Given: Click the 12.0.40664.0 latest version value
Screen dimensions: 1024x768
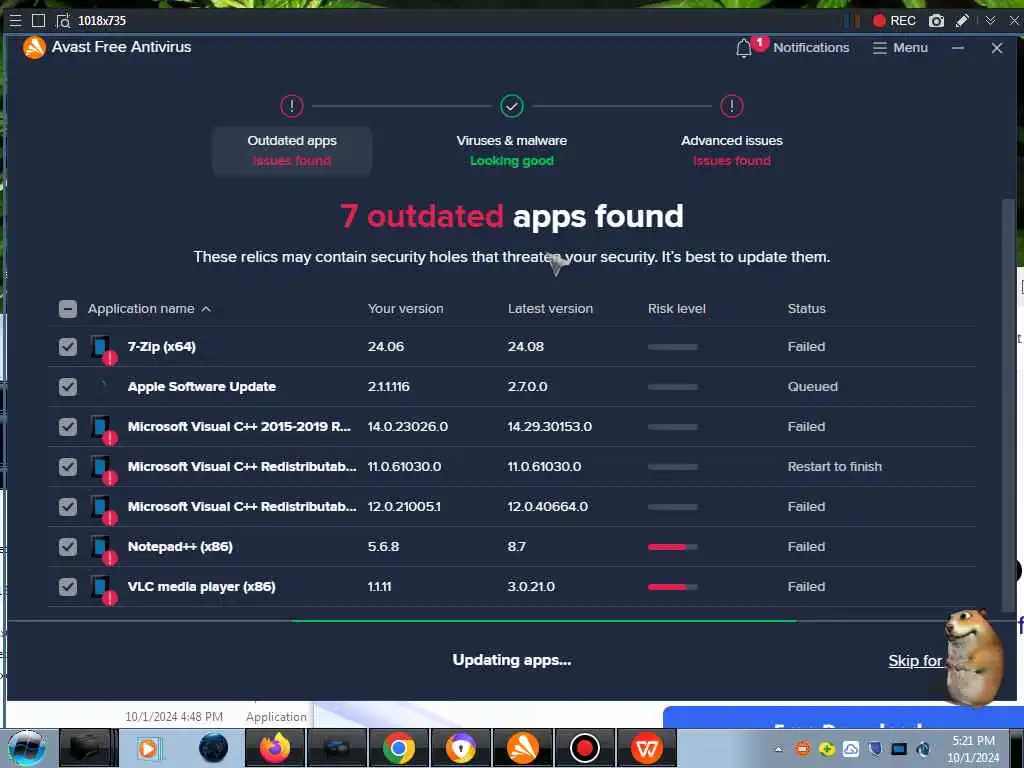Looking at the screenshot, I should pyautogui.click(x=548, y=507).
